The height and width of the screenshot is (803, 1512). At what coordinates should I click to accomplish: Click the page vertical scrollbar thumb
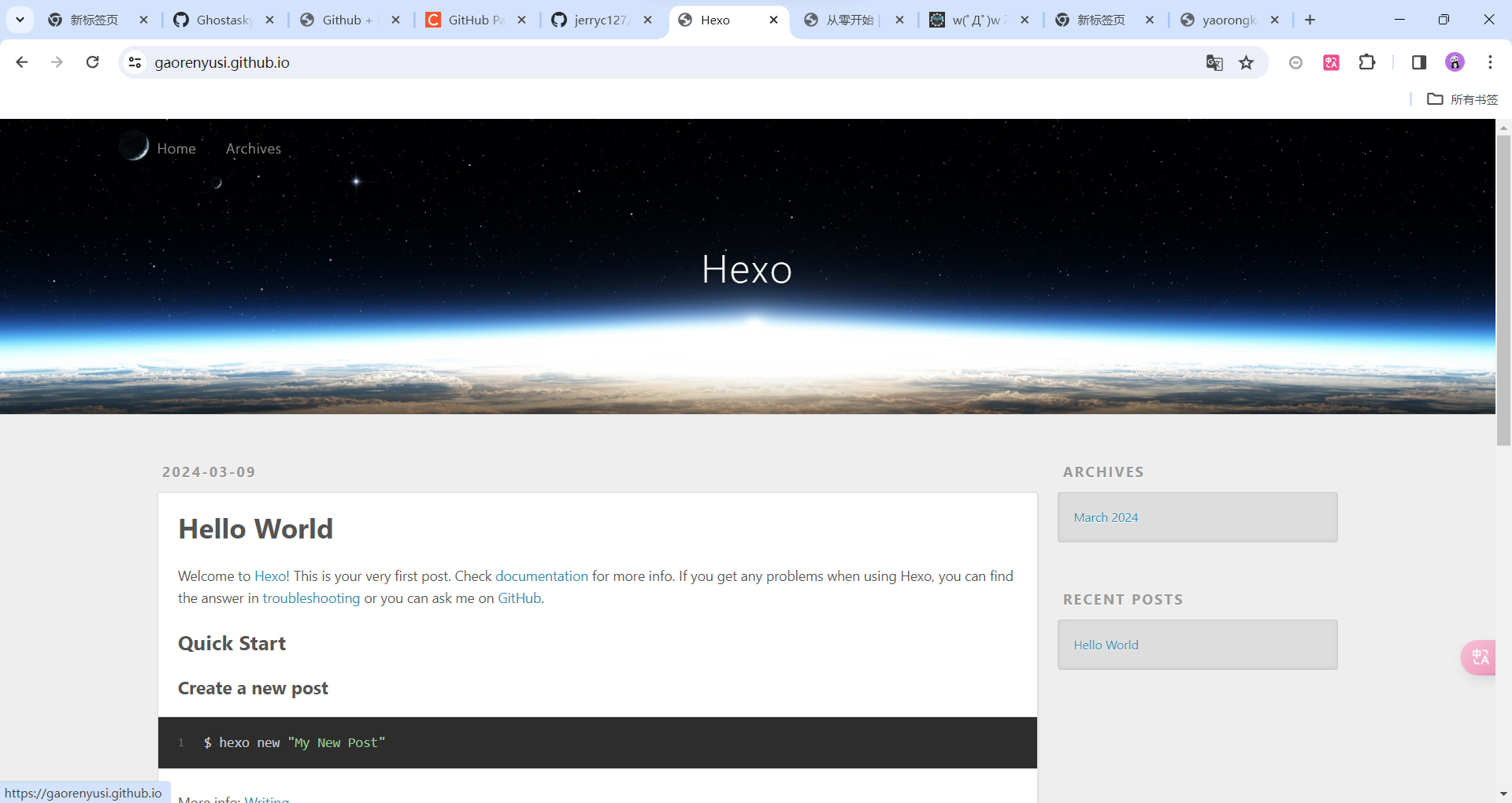pos(1503,290)
